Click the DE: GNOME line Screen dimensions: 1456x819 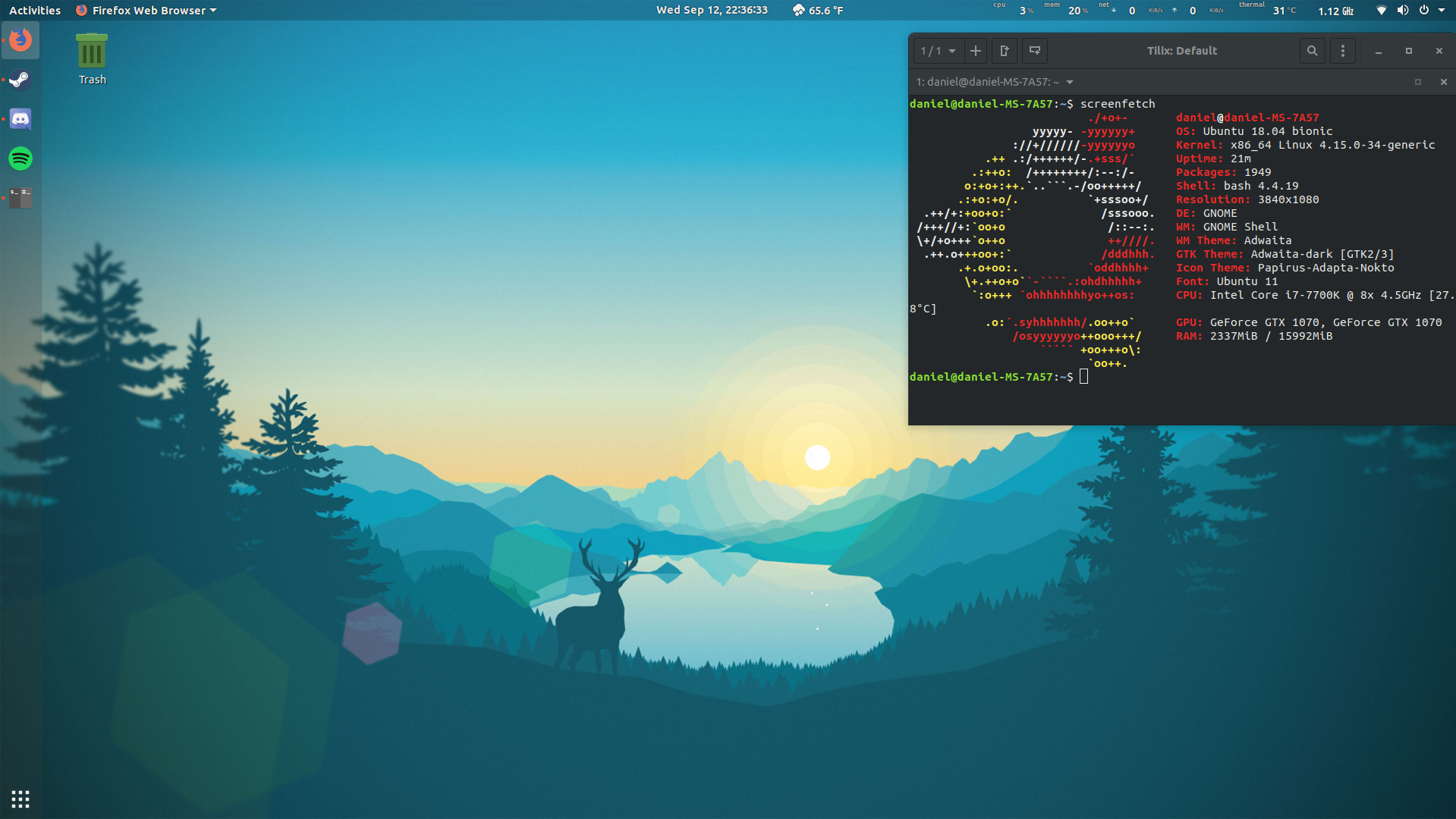1206,213
